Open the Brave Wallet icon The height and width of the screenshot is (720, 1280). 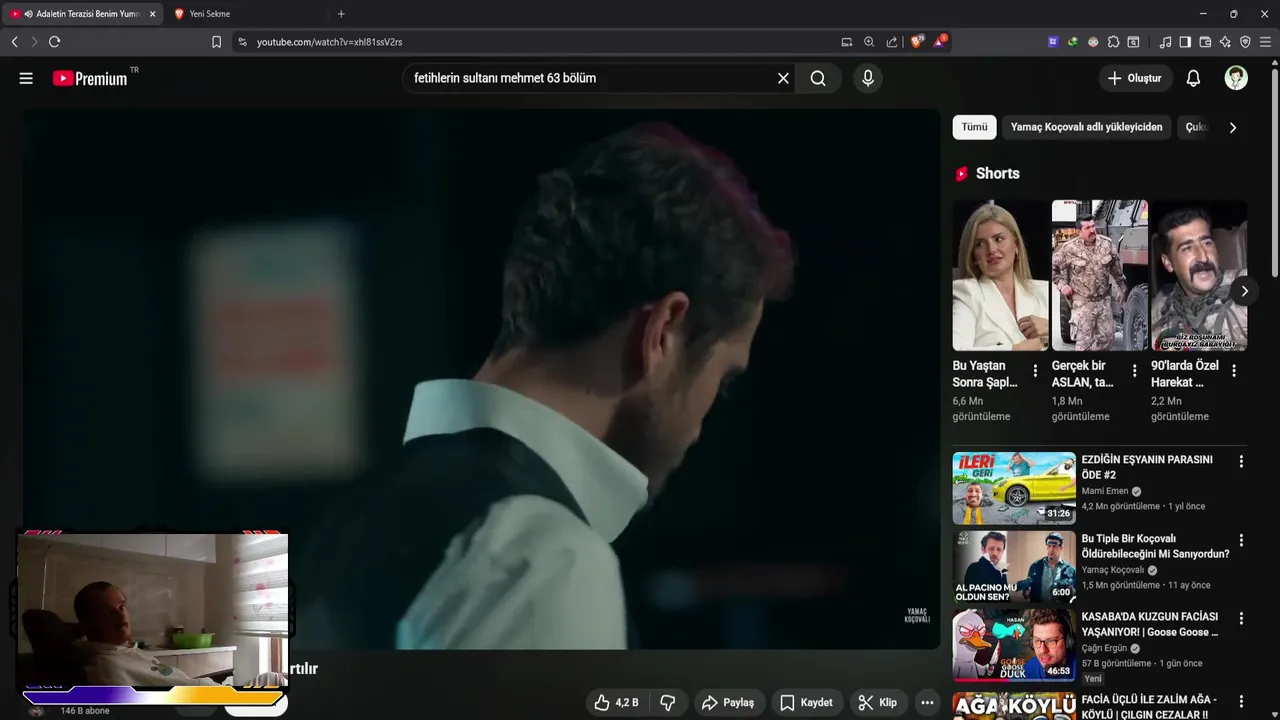[1205, 42]
